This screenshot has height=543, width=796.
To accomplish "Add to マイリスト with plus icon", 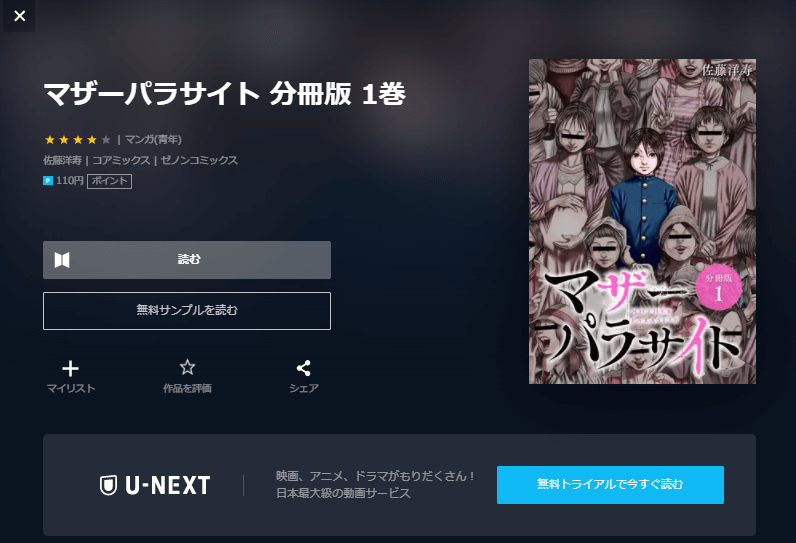I will [x=71, y=368].
